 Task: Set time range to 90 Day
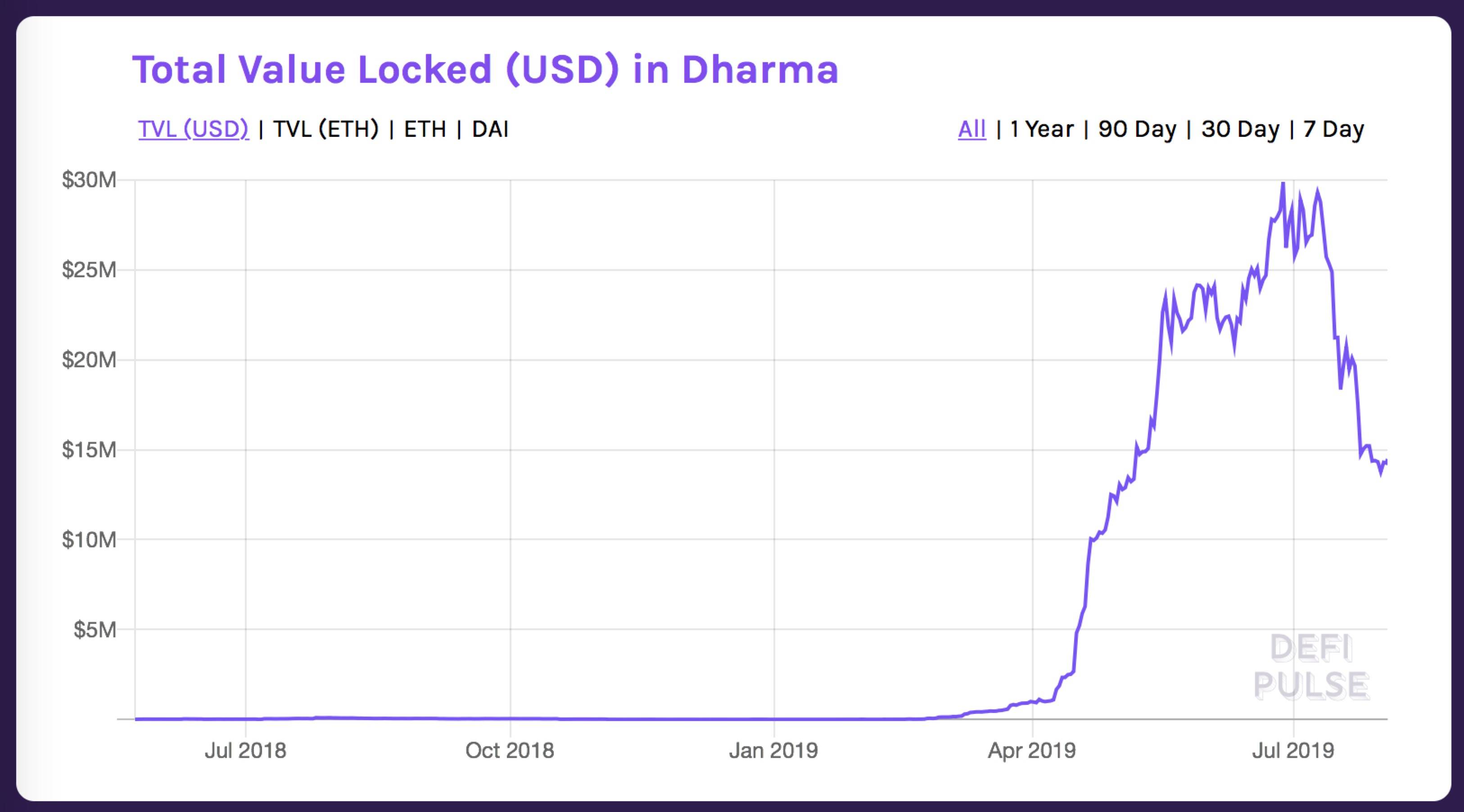pyautogui.click(x=1137, y=130)
